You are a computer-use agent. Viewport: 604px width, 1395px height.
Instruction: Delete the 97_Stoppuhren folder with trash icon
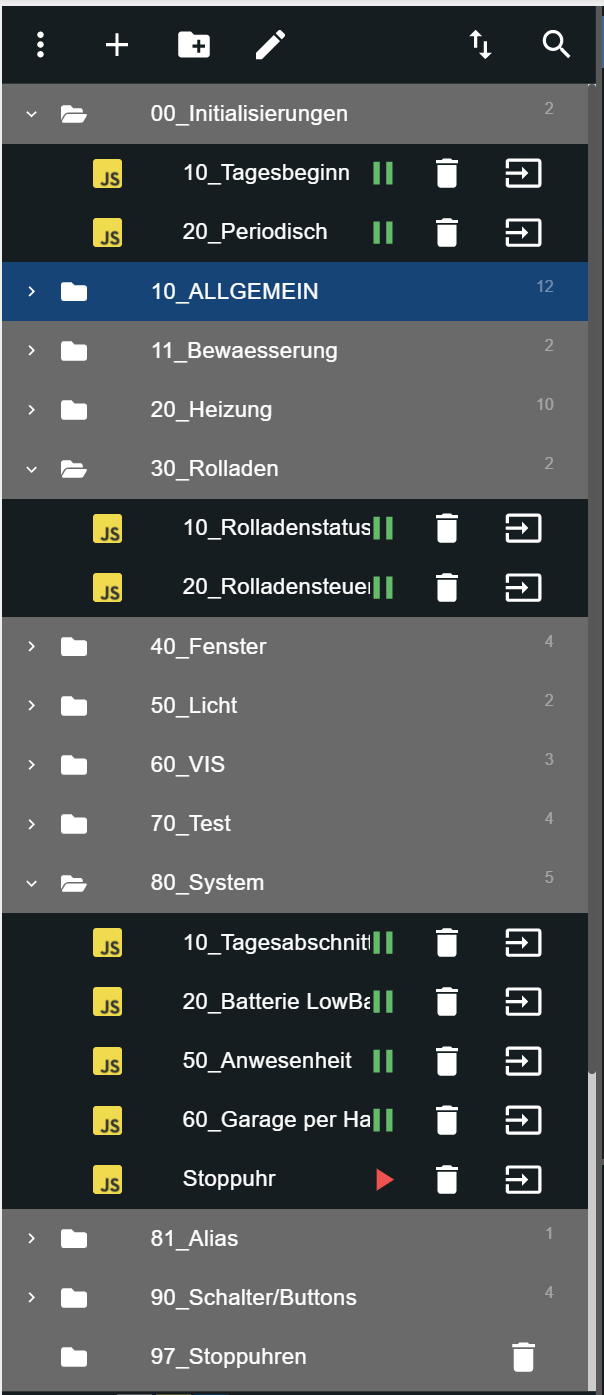click(523, 1357)
